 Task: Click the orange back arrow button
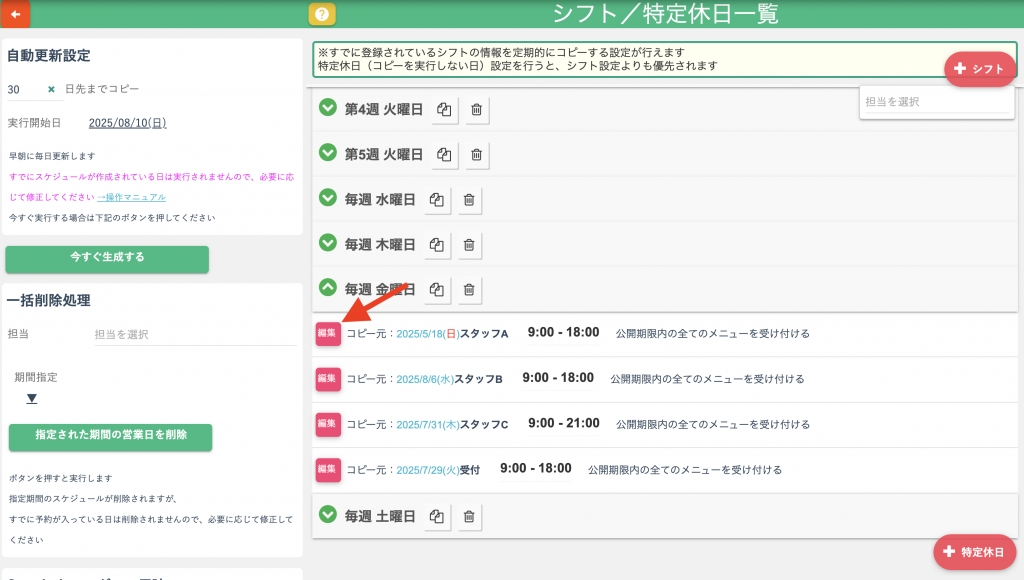15,14
